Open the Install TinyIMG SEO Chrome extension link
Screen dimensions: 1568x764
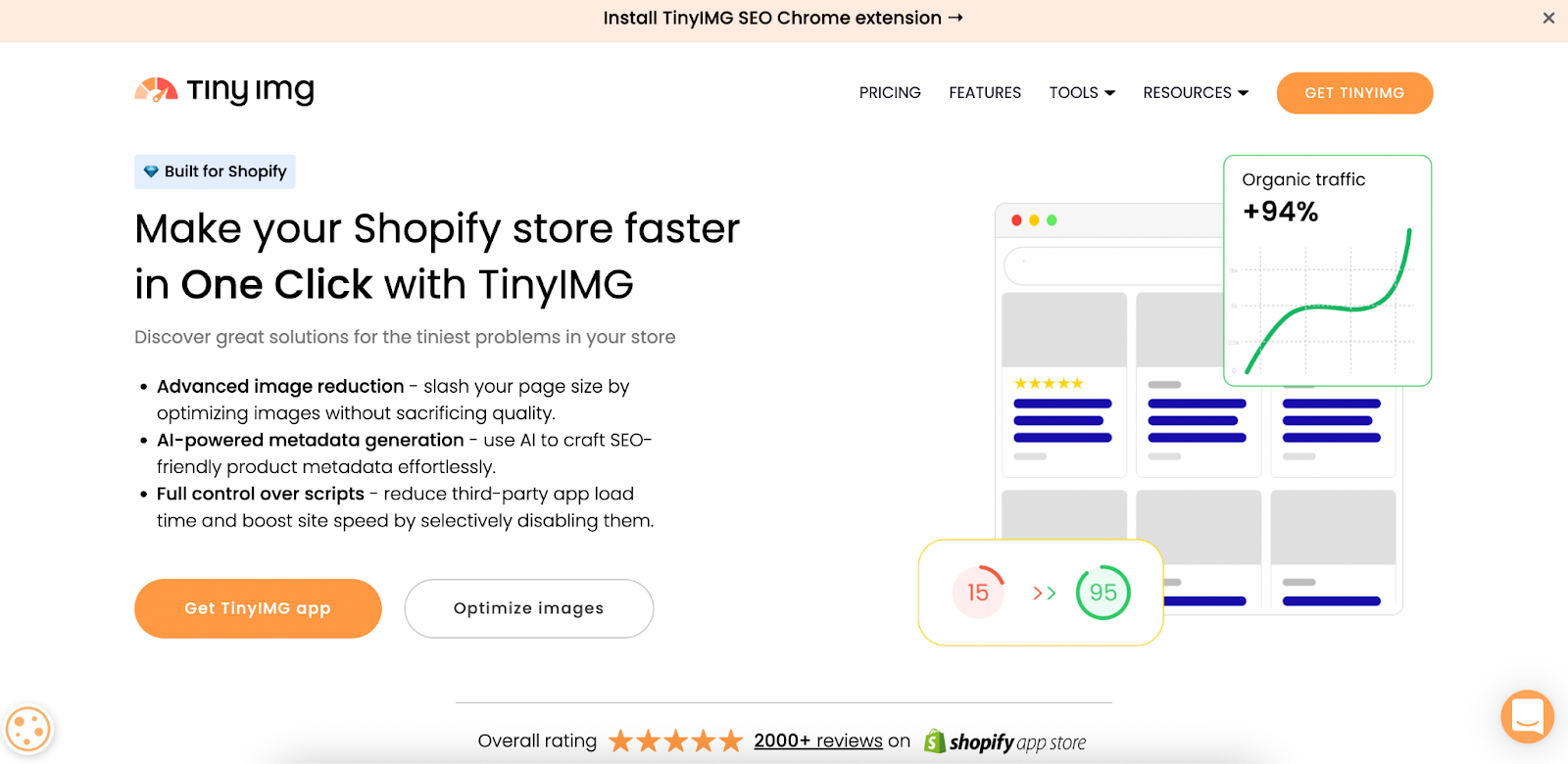coord(783,18)
